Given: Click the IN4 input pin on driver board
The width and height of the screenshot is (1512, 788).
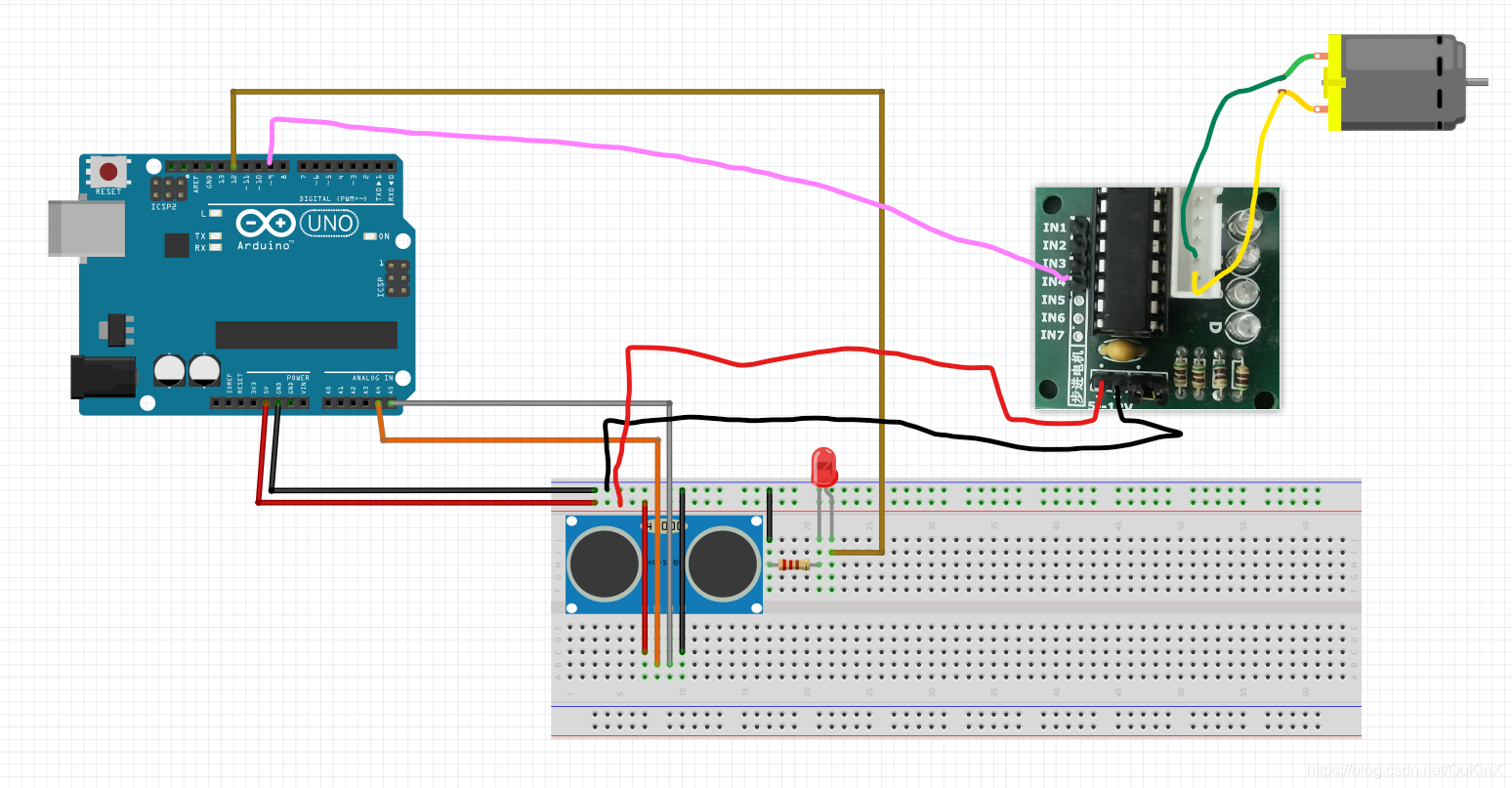Looking at the screenshot, I should tap(1078, 282).
